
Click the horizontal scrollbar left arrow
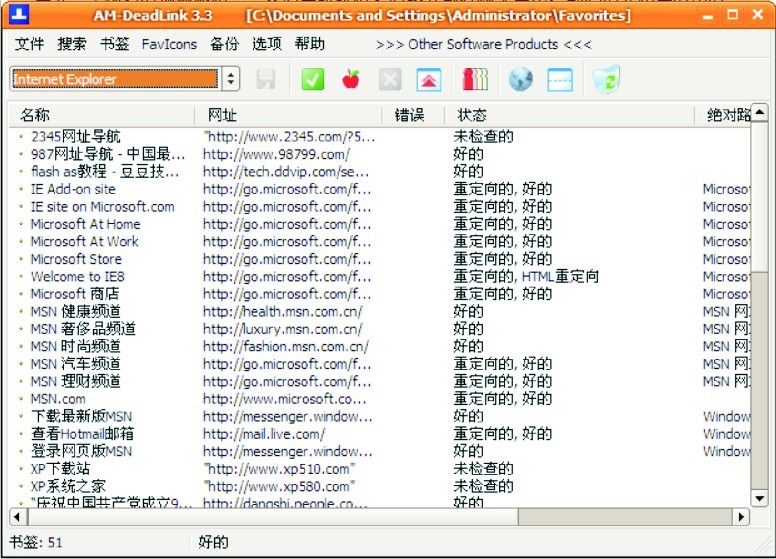(x=18, y=517)
